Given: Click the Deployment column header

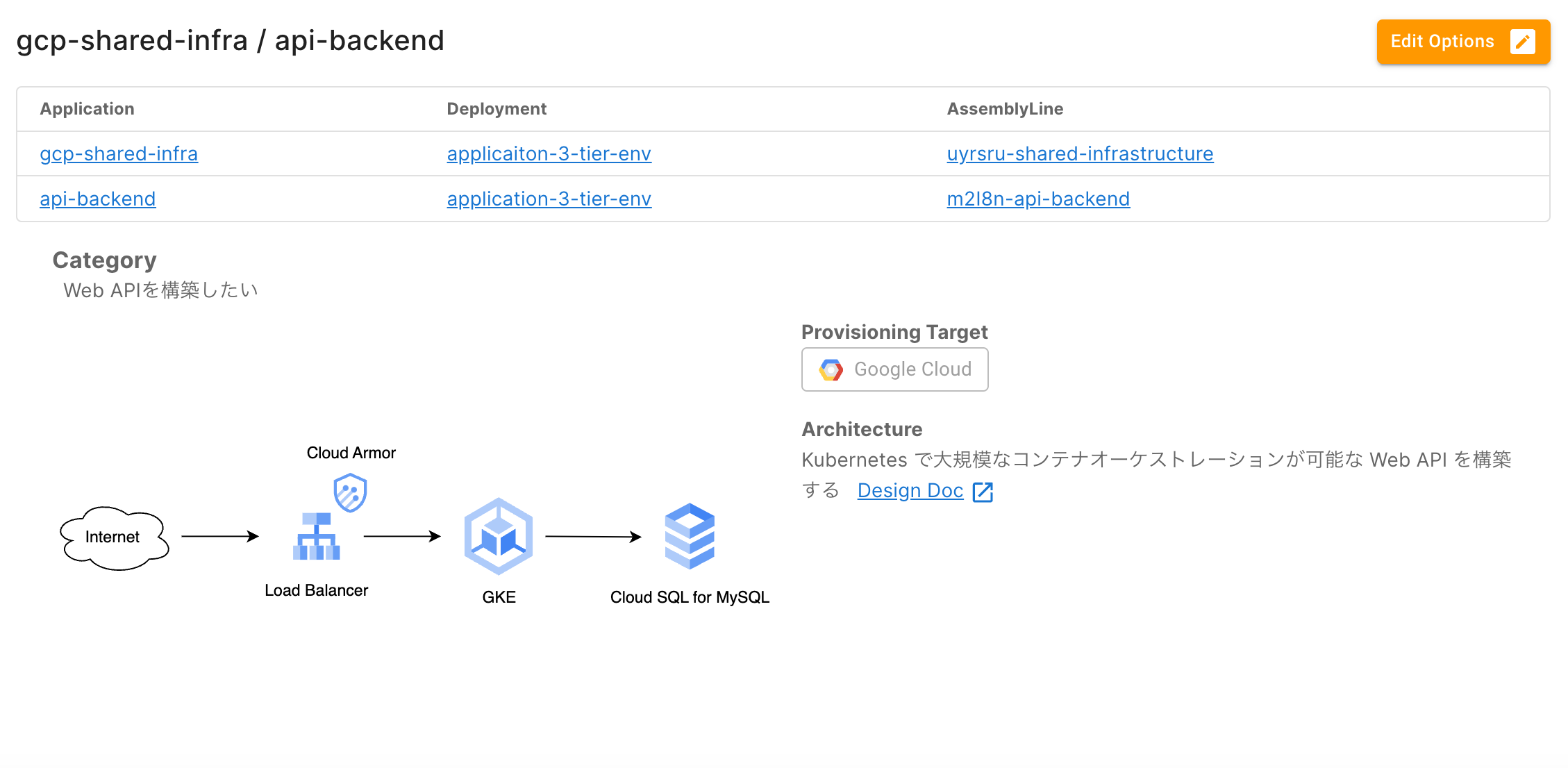Looking at the screenshot, I should pos(497,109).
